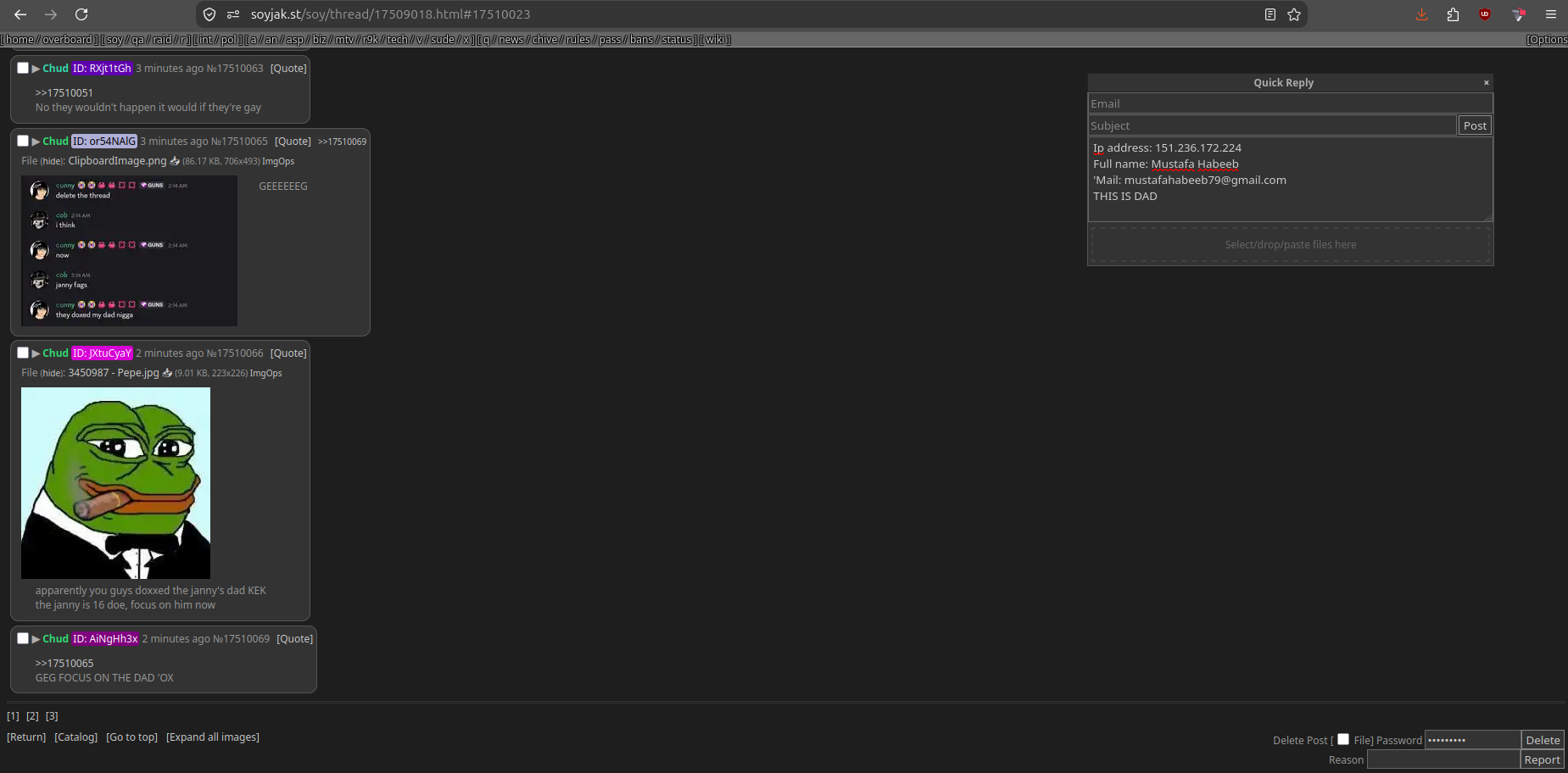Open the uBlock Origin extension icon
1568x773 pixels.
pos(1485,14)
